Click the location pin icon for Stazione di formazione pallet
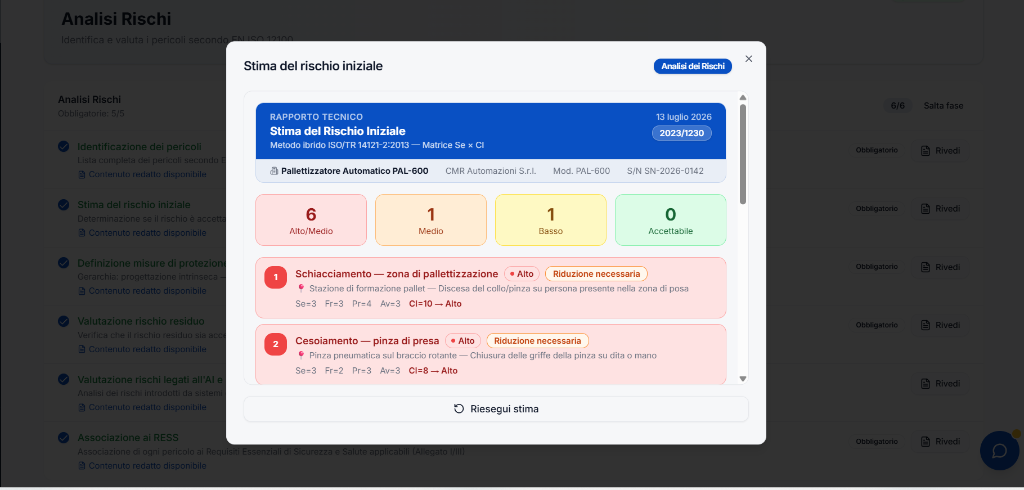Image resolution: width=1024 pixels, height=490 pixels. (x=301, y=289)
